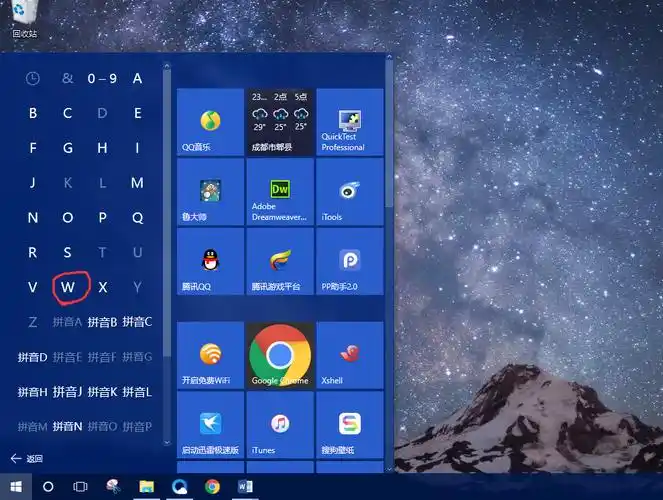Launch Adobe Dreamweaver from the tiles
Screen dimensions: 663x500
280,192
